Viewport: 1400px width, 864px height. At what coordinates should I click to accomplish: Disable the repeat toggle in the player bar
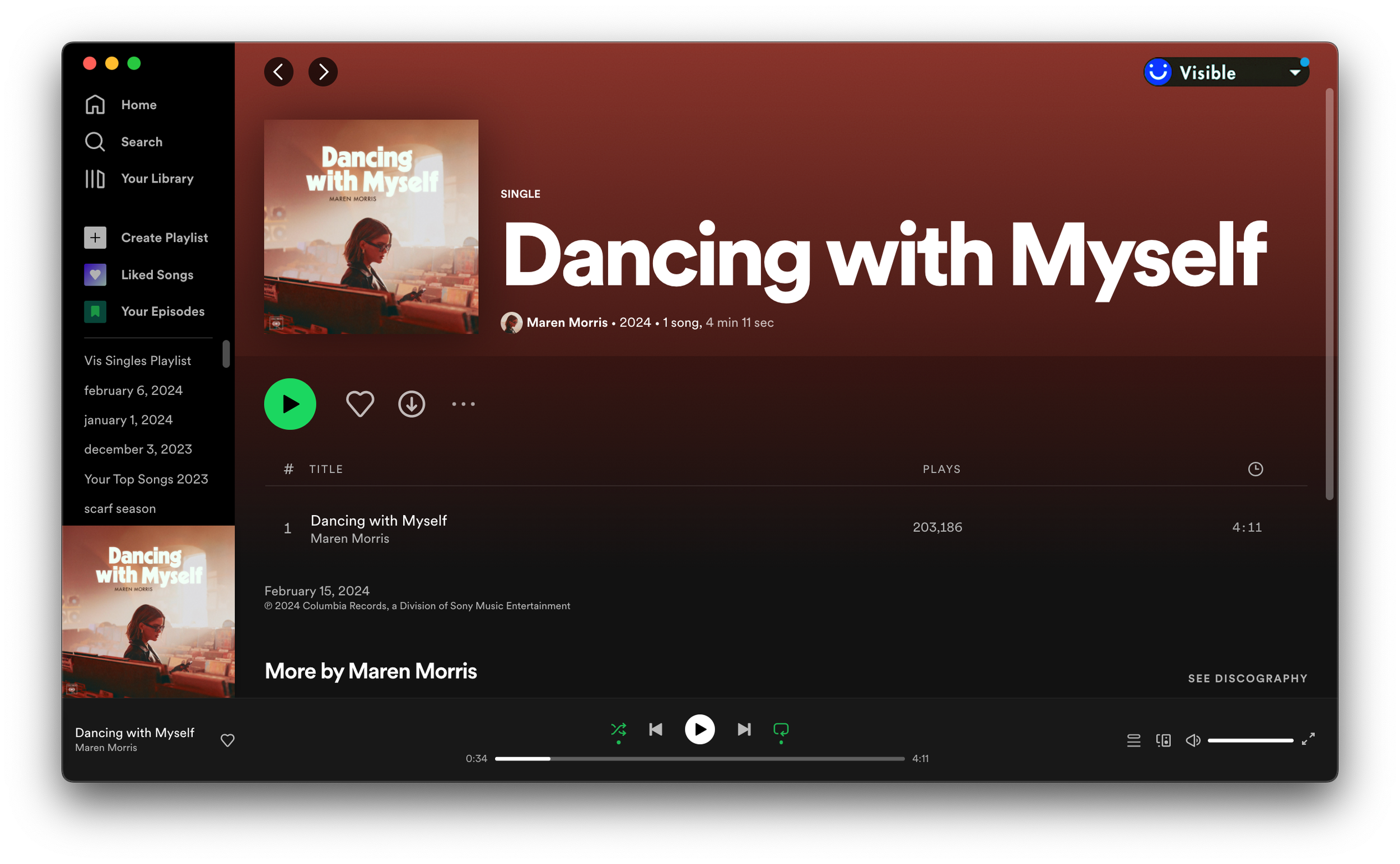(x=781, y=730)
